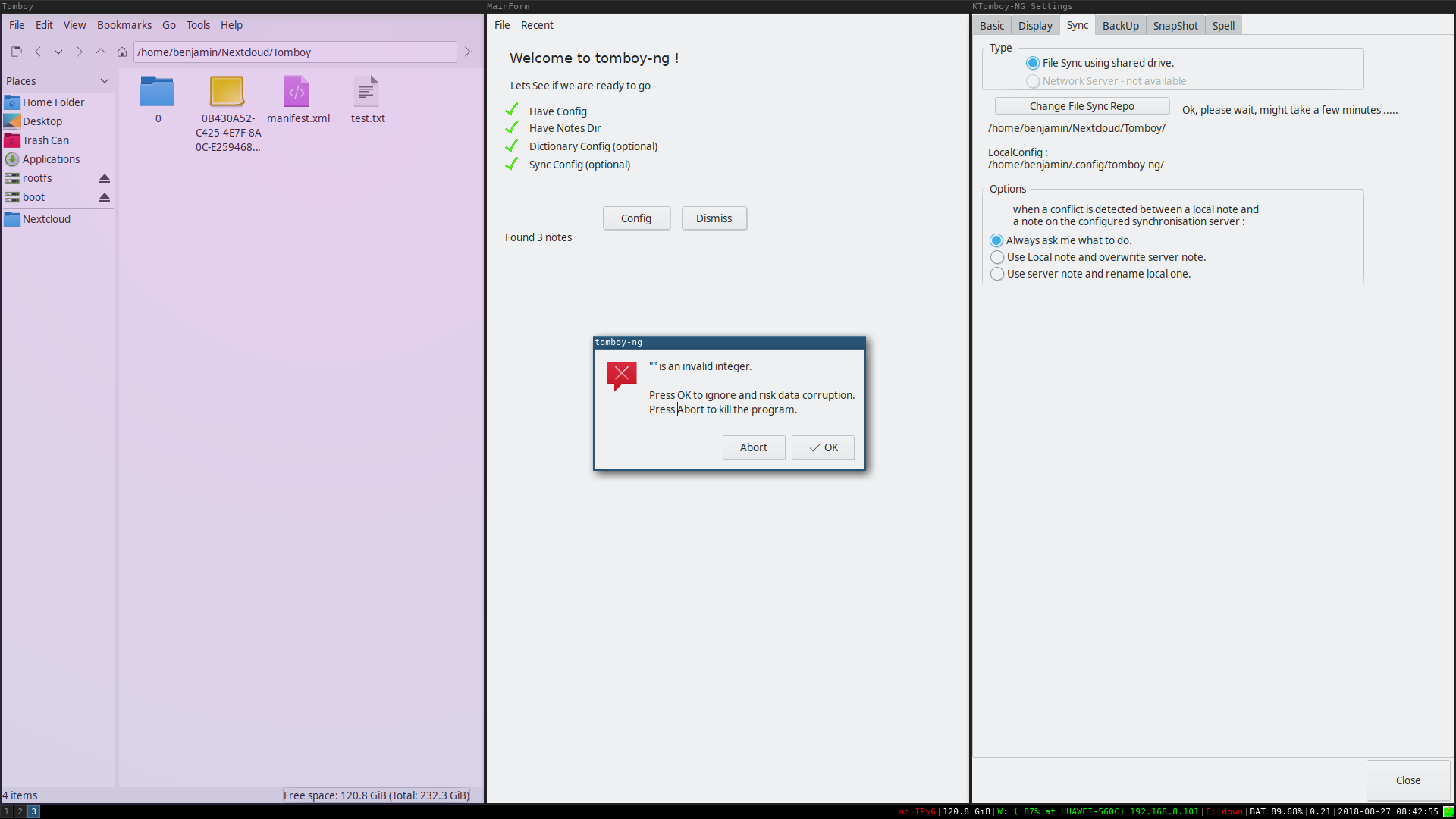The height and width of the screenshot is (819, 1456).
Task: Select File Sync using shared drive
Action: point(1033,63)
